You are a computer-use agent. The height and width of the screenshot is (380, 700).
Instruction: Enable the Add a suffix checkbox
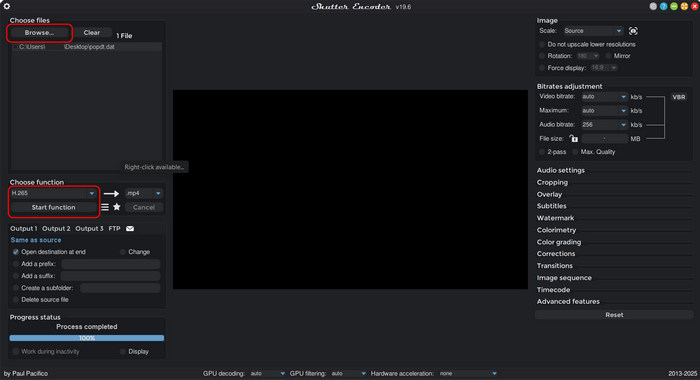[16, 276]
